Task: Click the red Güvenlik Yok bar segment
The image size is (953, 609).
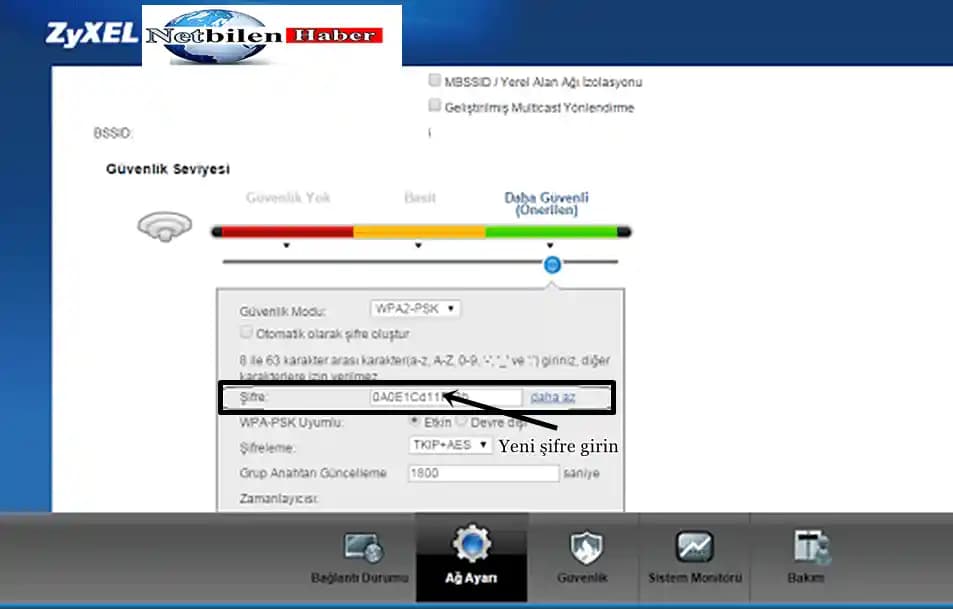Action: pyautogui.click(x=283, y=232)
